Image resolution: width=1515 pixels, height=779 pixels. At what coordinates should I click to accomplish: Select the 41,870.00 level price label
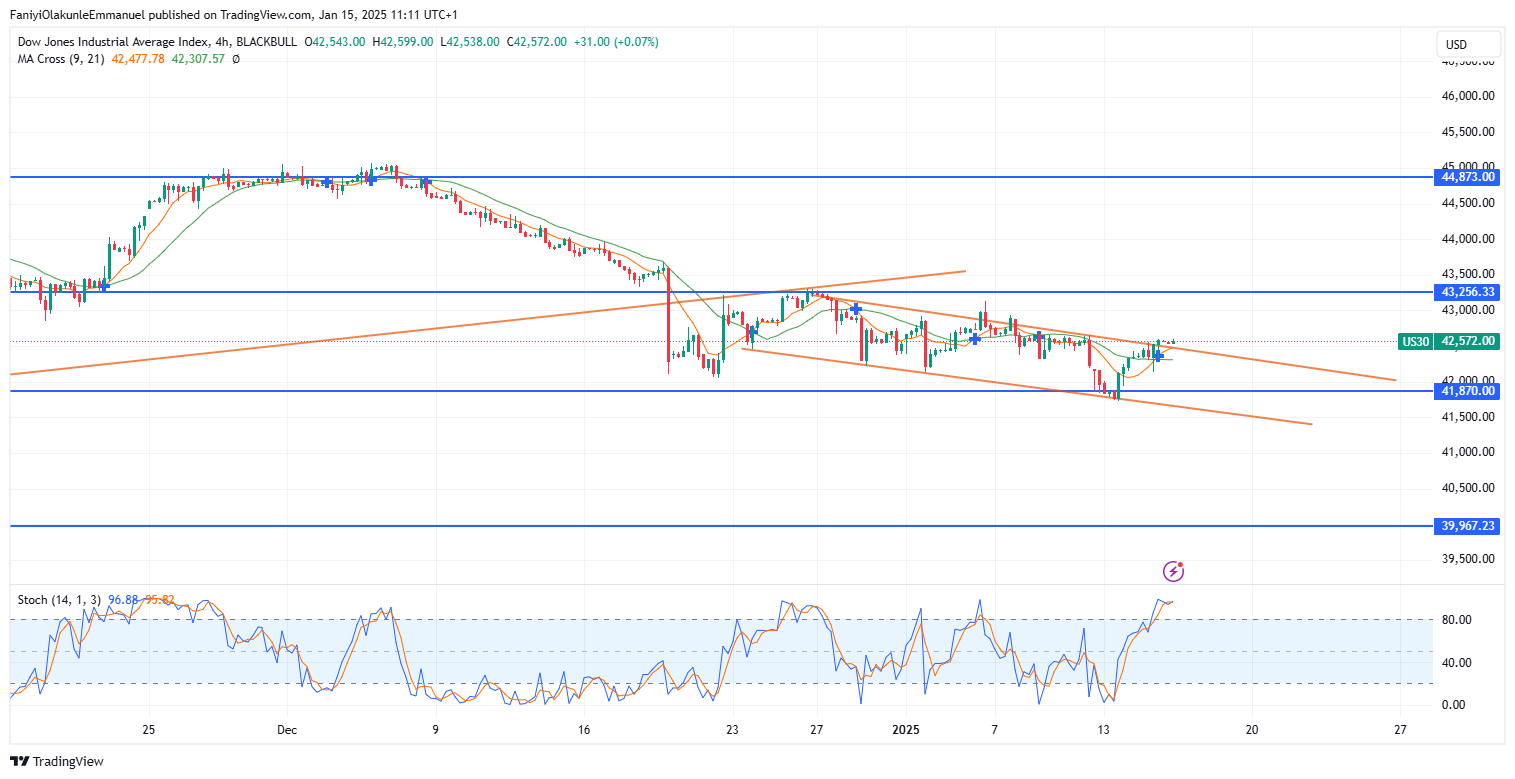coord(1468,391)
